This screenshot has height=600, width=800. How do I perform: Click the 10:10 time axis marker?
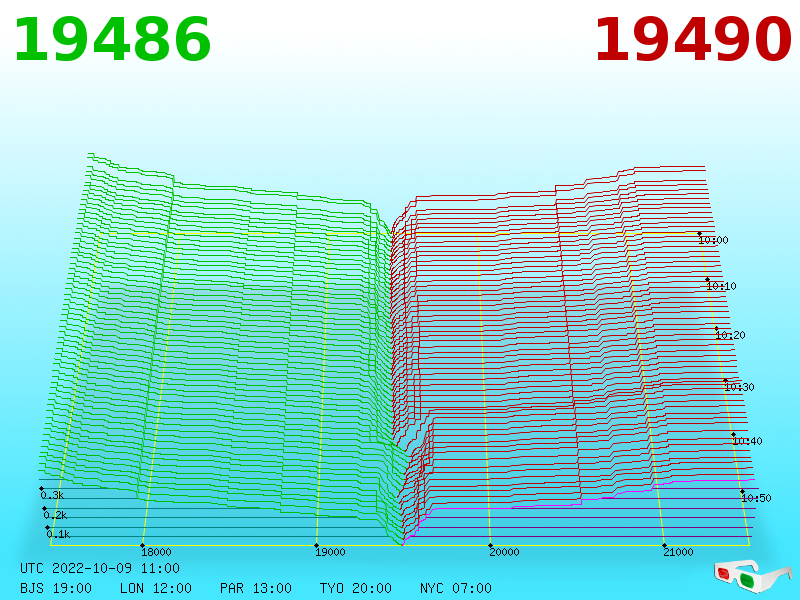721,286
